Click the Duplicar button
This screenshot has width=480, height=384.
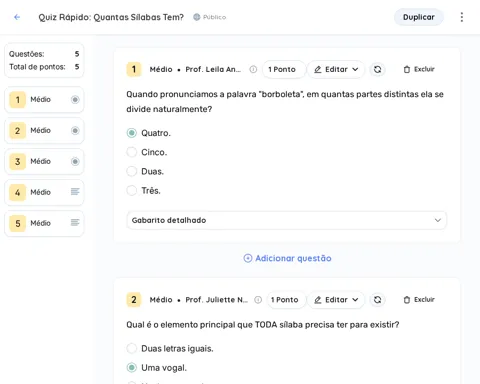[419, 17]
